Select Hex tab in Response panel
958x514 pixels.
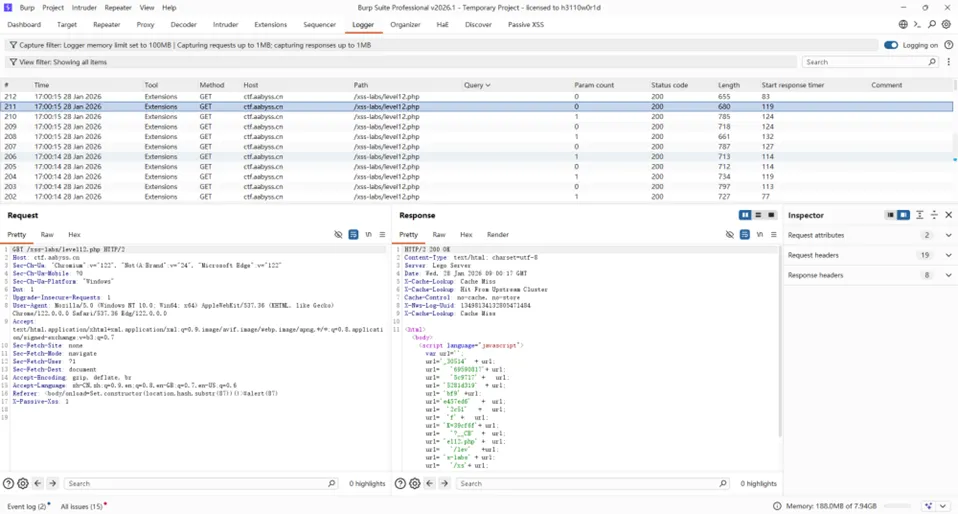[466, 235]
